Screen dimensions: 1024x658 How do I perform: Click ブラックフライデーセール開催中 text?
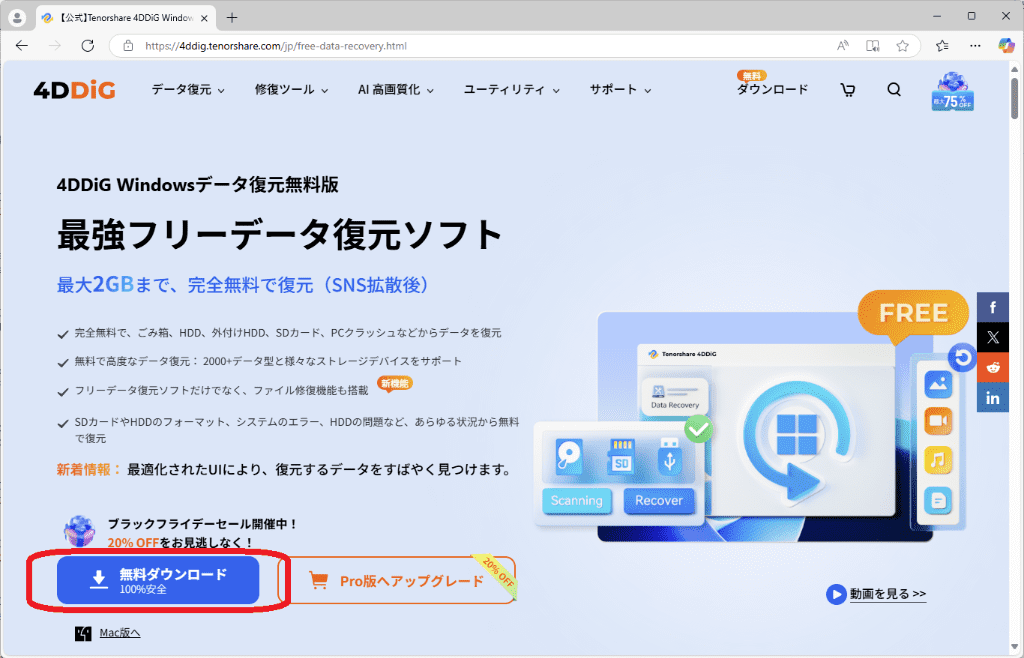click(x=202, y=524)
